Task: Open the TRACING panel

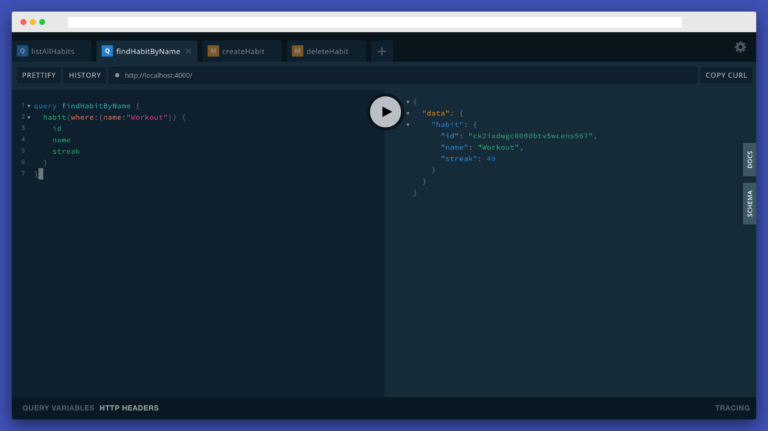Action: 732,408
